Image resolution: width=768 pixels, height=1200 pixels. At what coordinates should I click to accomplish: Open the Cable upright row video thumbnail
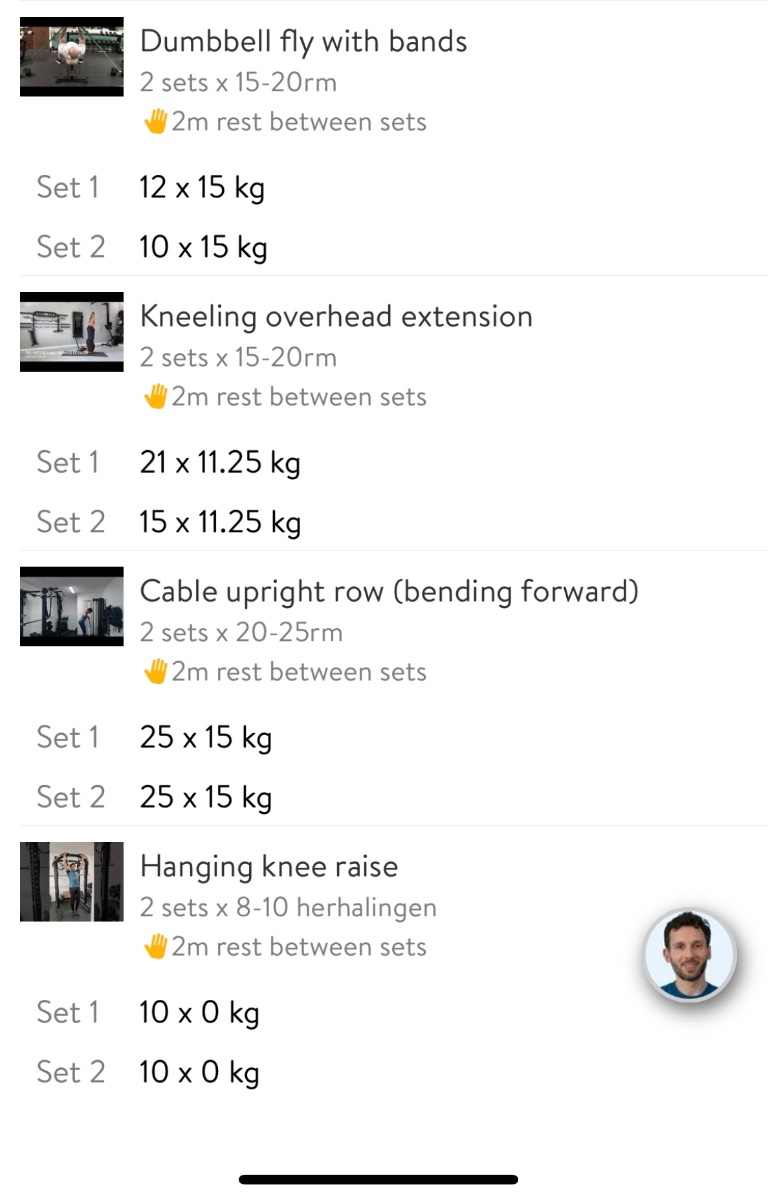[x=71, y=606]
